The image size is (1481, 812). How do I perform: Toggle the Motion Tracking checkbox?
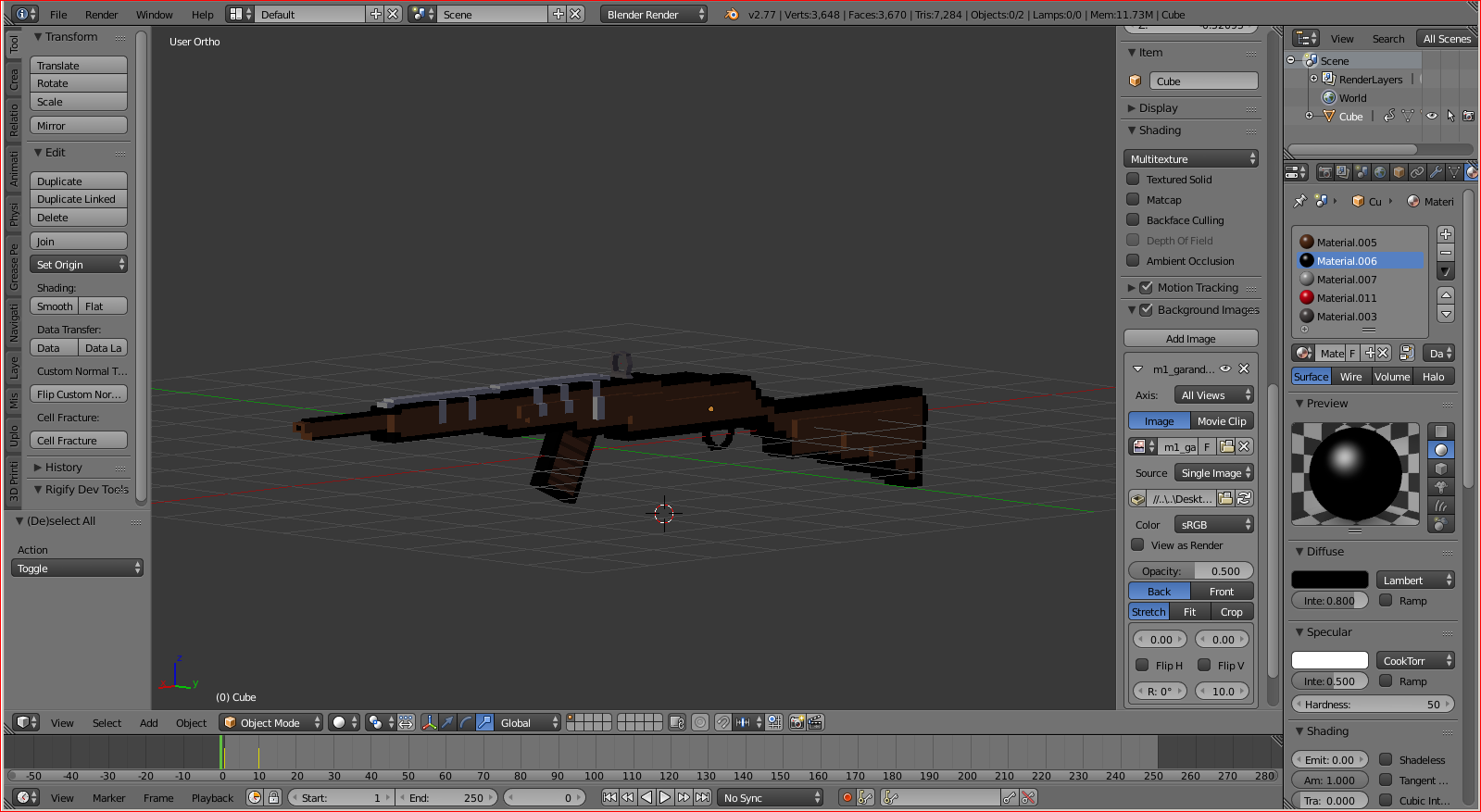(x=1146, y=287)
